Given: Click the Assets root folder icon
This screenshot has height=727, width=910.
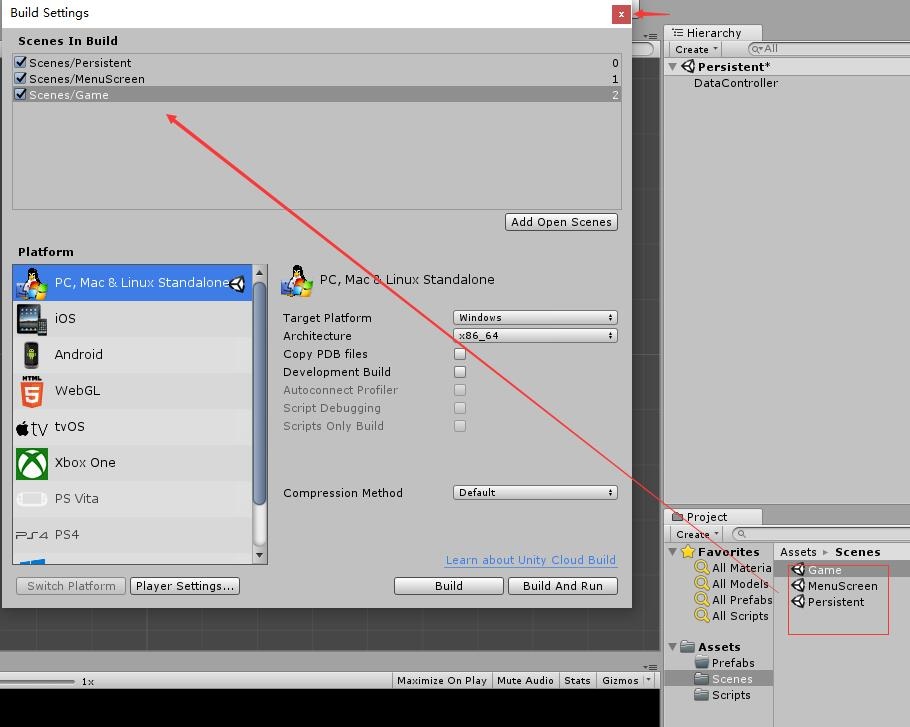Looking at the screenshot, I should pos(688,646).
